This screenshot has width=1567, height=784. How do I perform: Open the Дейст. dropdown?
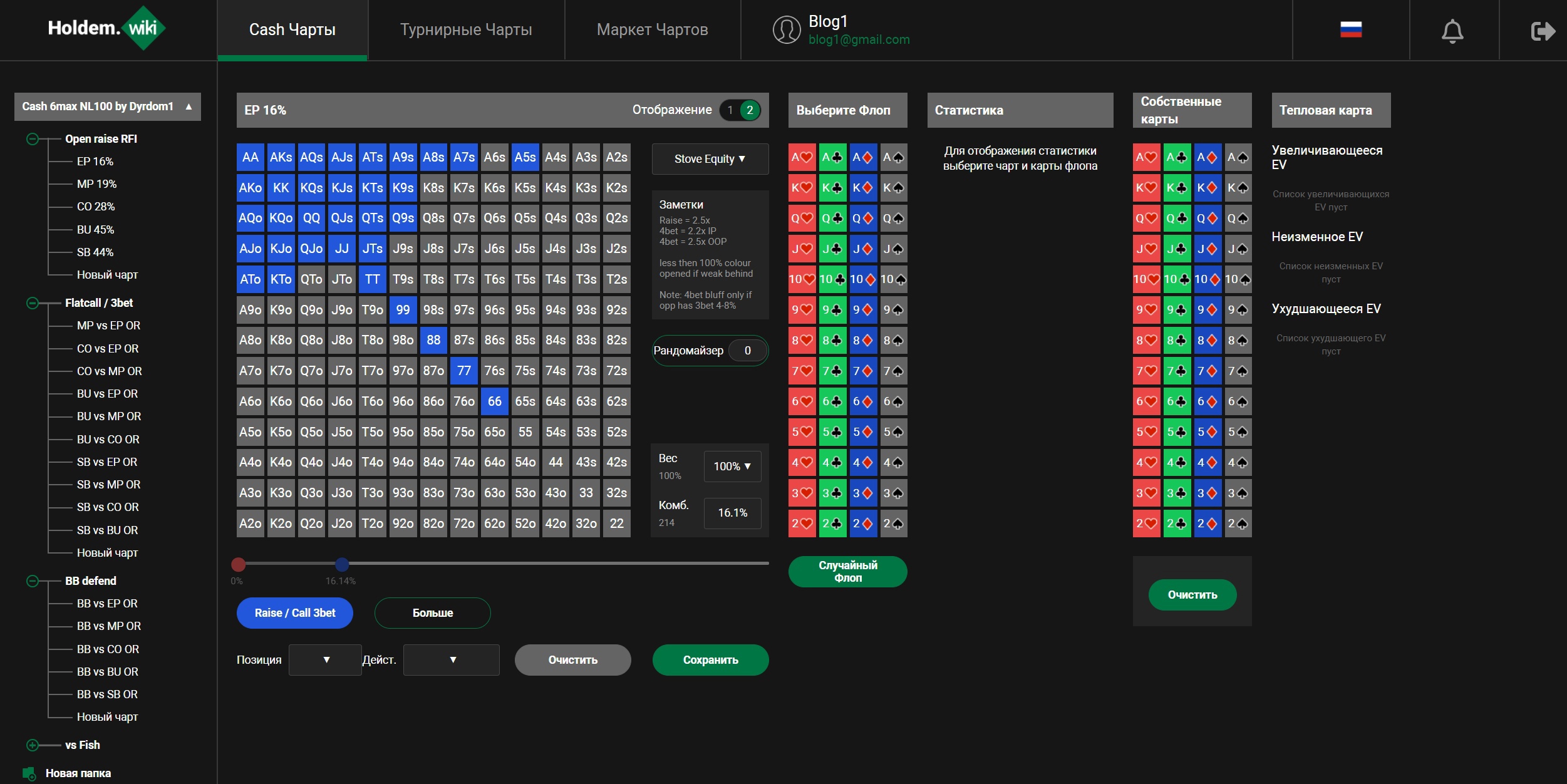click(451, 660)
